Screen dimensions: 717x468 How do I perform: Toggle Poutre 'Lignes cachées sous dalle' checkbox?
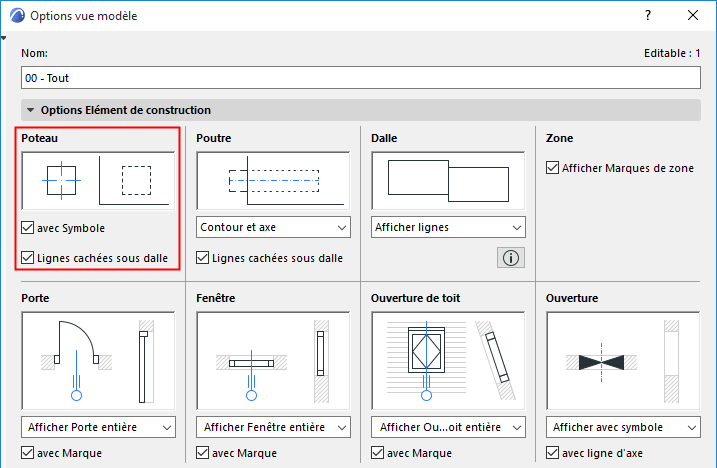click(x=203, y=258)
